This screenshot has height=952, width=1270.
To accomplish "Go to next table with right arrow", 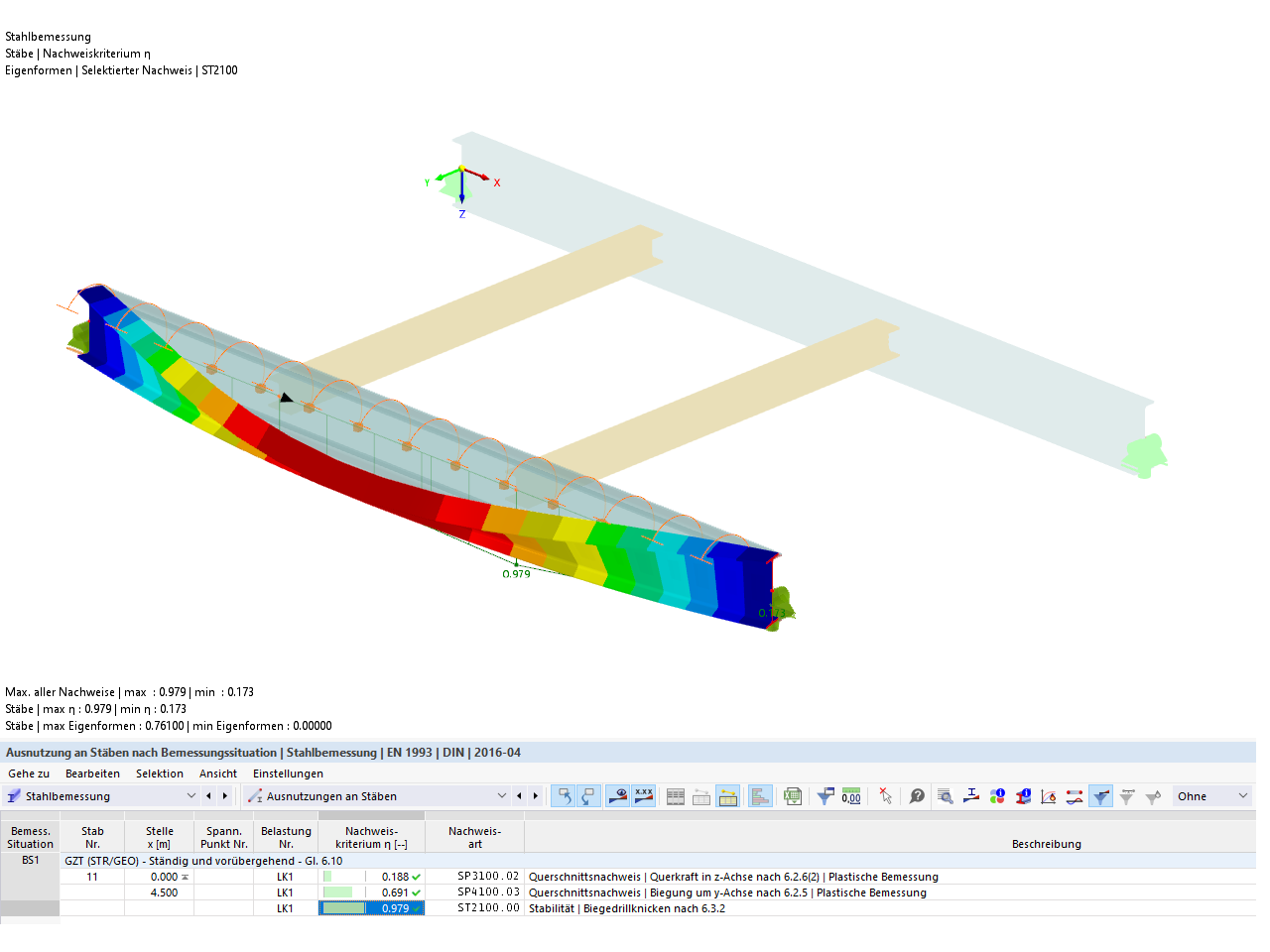I will (535, 796).
